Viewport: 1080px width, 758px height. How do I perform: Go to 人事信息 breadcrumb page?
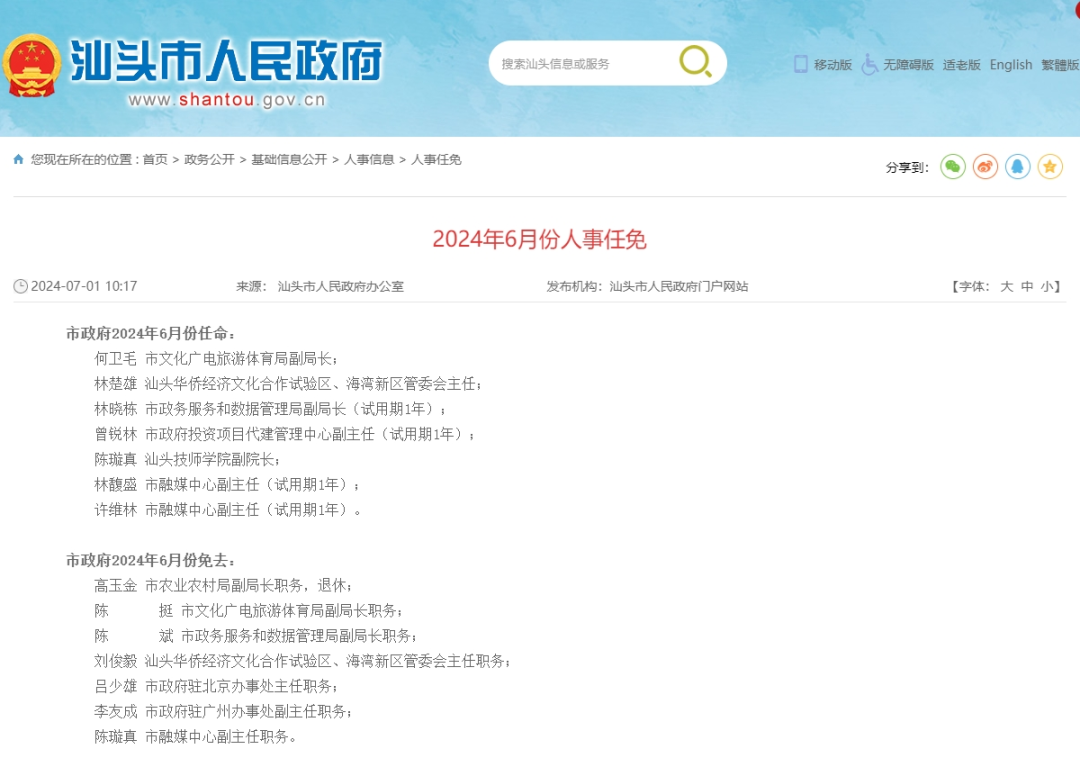tap(369, 160)
